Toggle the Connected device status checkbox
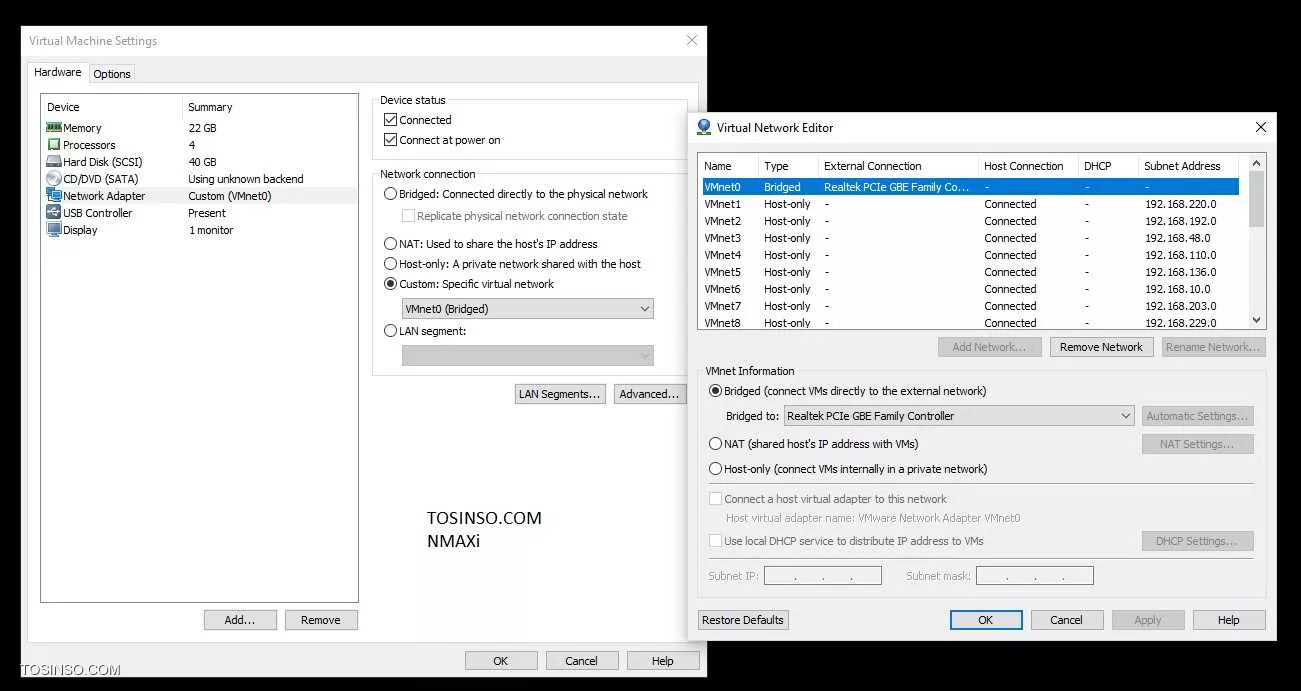This screenshot has width=1301, height=691. tap(391, 120)
